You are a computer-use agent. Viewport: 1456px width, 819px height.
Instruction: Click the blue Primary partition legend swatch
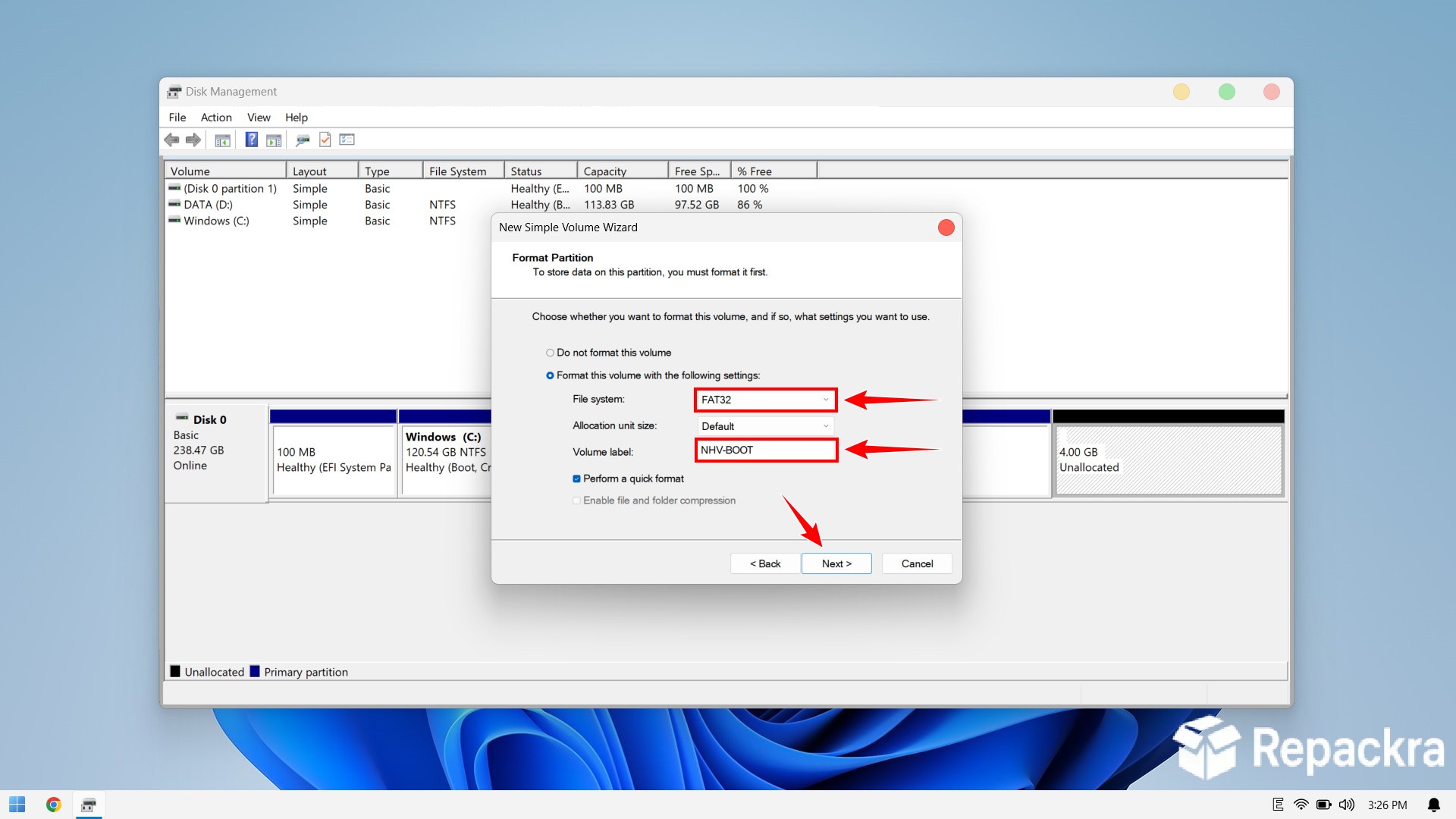pos(255,671)
